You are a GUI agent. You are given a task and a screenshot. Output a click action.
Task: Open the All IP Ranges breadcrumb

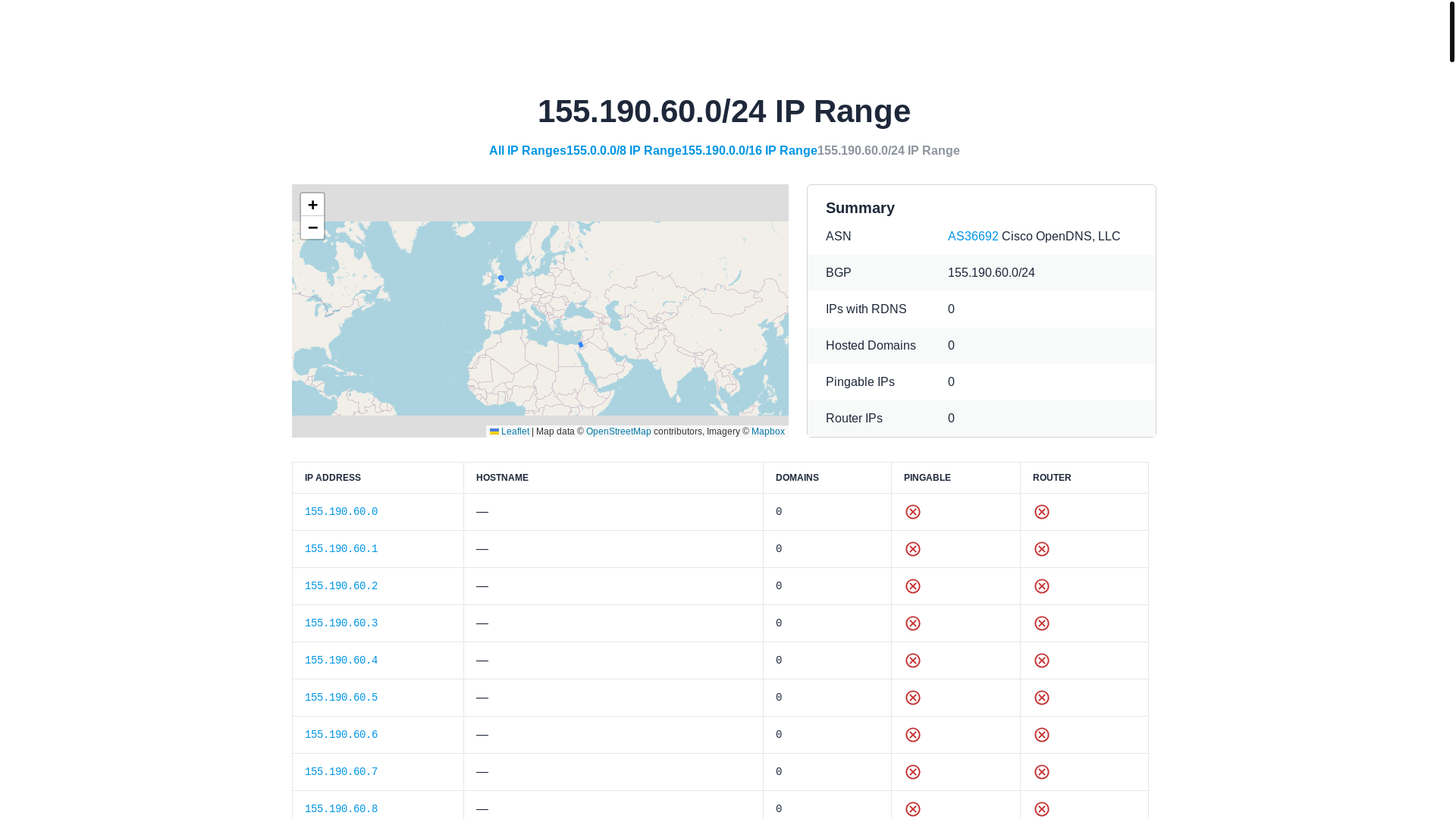pos(528,150)
